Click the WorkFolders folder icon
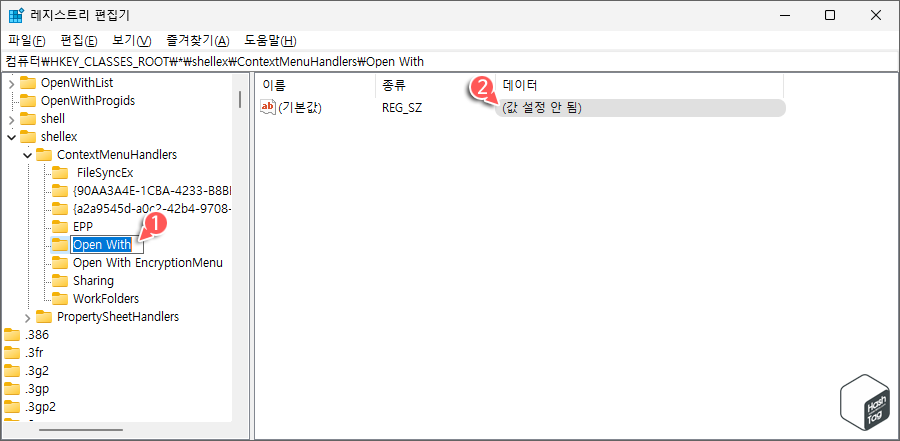 point(60,299)
